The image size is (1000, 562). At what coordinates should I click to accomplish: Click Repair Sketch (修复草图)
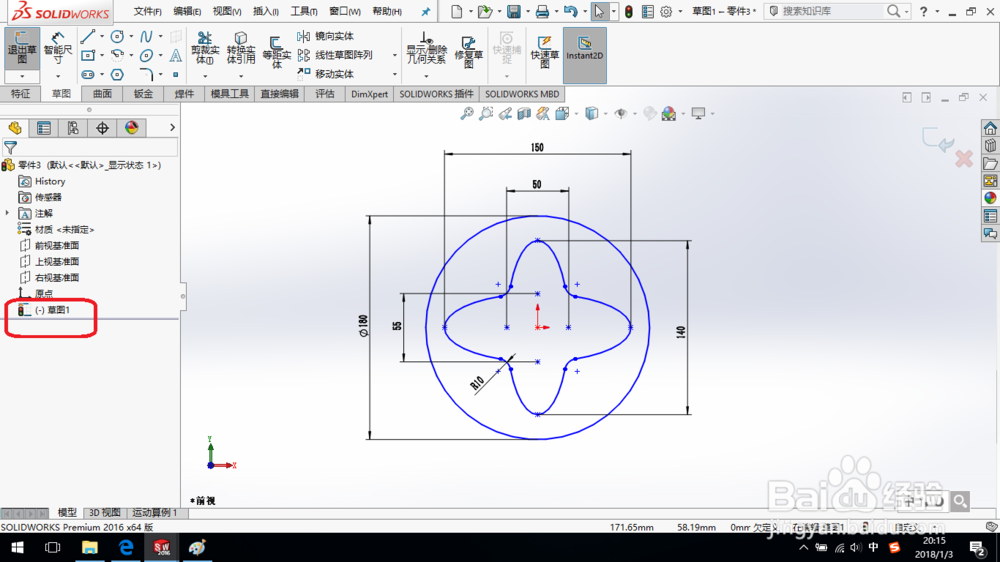point(468,51)
